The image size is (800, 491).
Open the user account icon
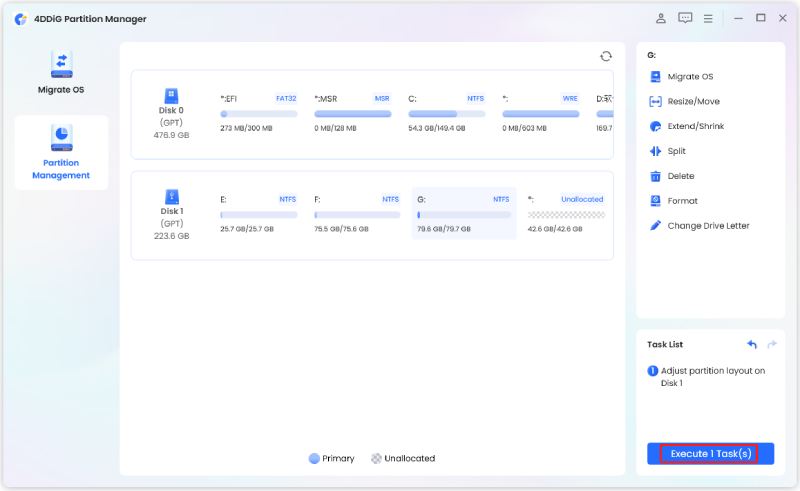[x=661, y=18]
